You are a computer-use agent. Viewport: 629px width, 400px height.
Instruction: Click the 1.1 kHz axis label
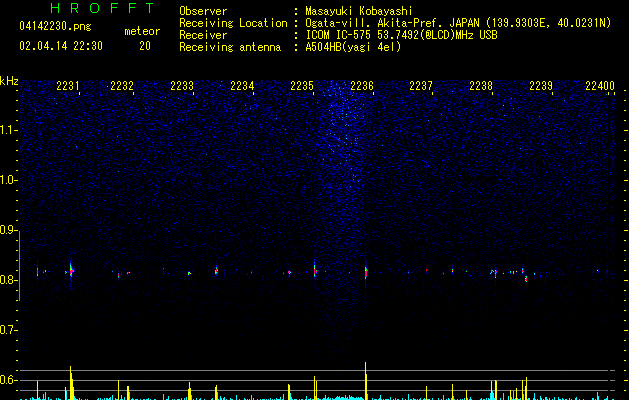(9, 130)
